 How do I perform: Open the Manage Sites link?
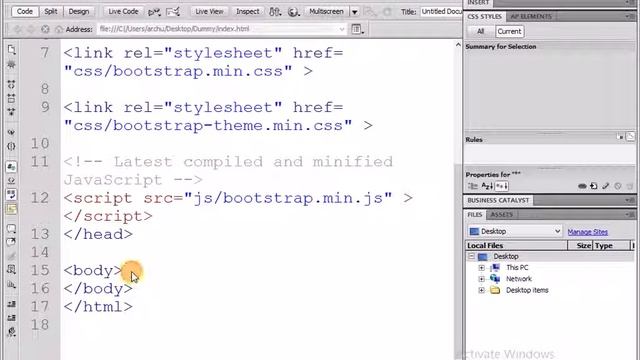tap(587, 232)
